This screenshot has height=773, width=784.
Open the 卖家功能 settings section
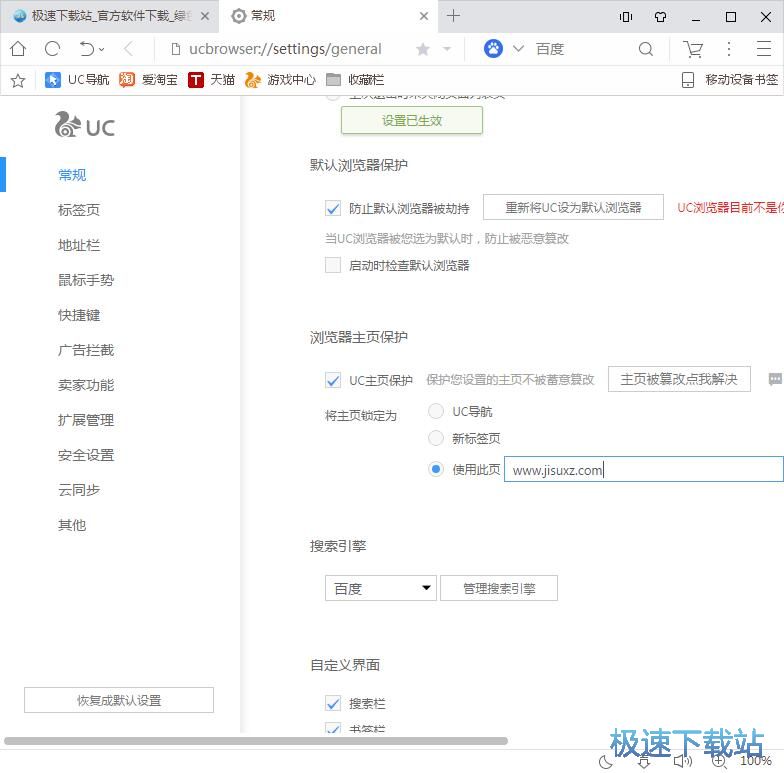(86, 385)
